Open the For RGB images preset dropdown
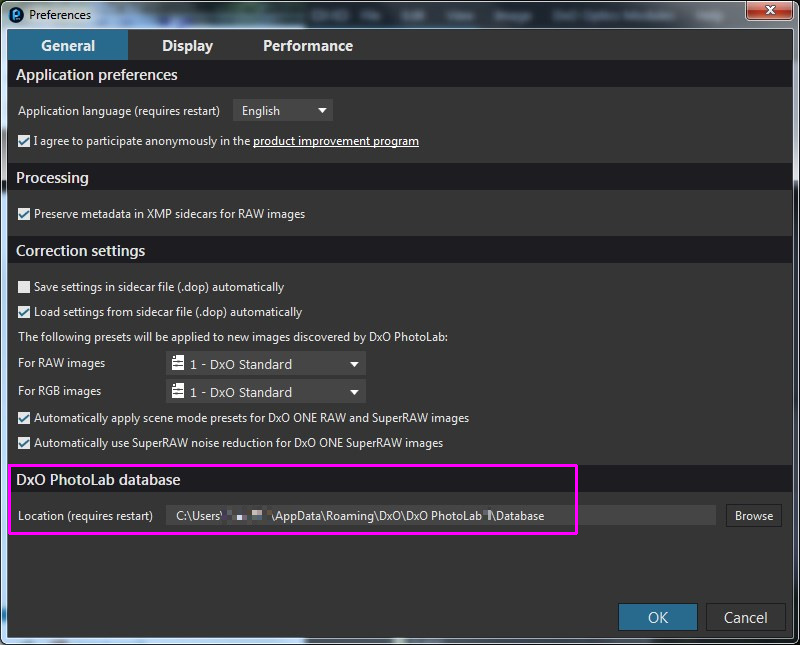The width and height of the screenshot is (800, 645). (266, 392)
